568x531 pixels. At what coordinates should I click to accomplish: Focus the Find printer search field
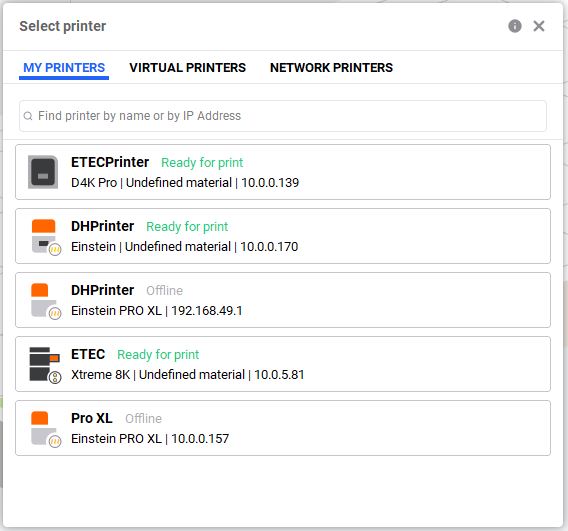(283, 116)
